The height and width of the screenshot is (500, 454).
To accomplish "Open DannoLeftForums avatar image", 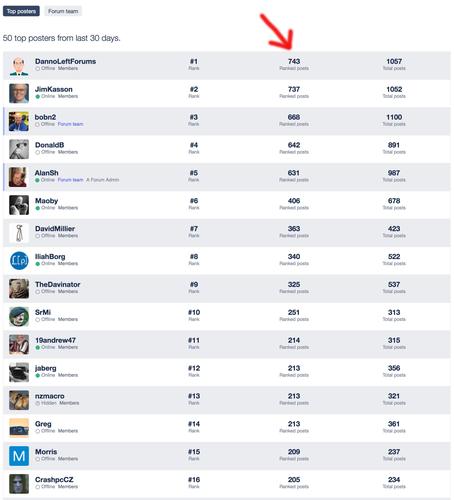I will point(19,66).
